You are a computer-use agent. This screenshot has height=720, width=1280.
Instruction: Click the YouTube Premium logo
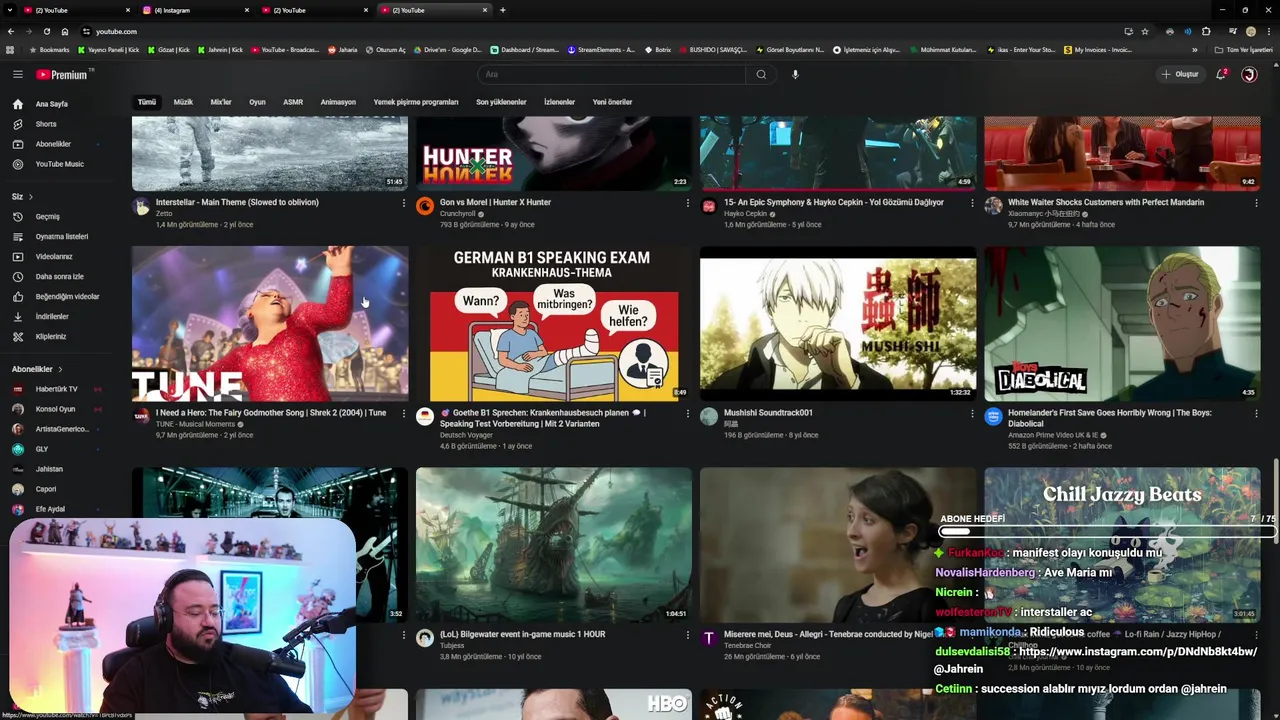pyautogui.click(x=62, y=74)
